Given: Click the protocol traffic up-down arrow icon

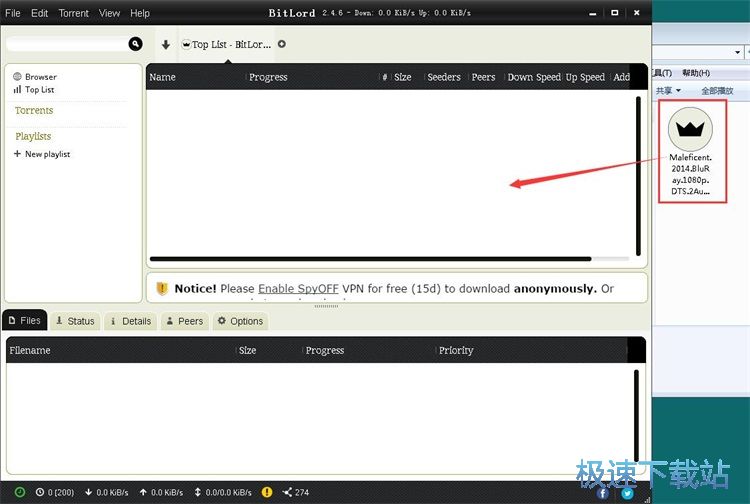Looking at the screenshot, I should pos(198,492).
